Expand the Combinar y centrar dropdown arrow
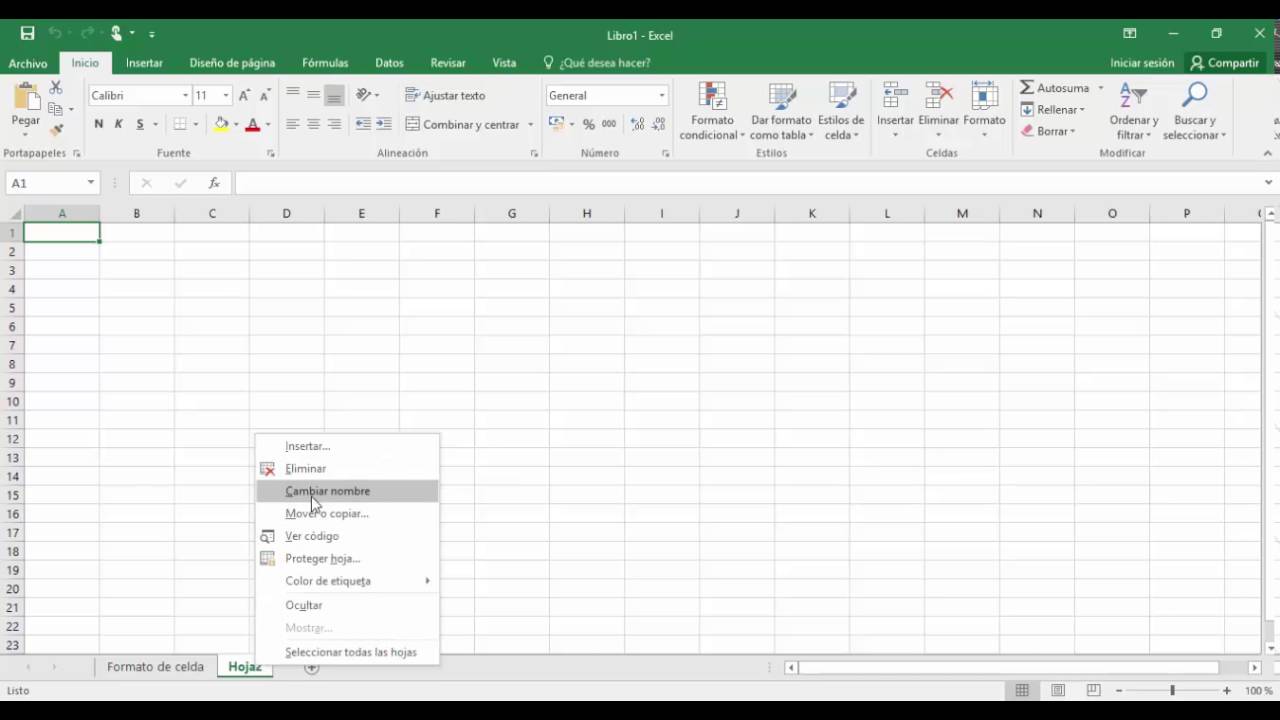1280x720 pixels. click(x=530, y=124)
